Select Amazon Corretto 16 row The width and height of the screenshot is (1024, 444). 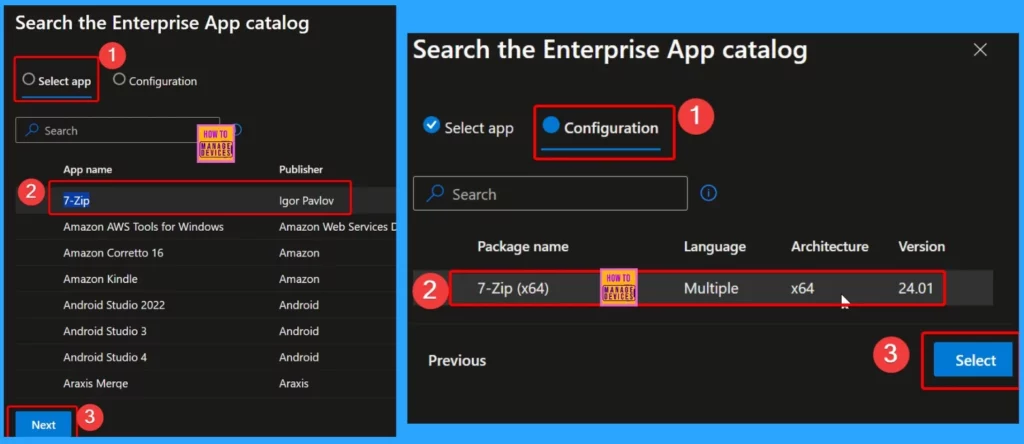click(206, 253)
